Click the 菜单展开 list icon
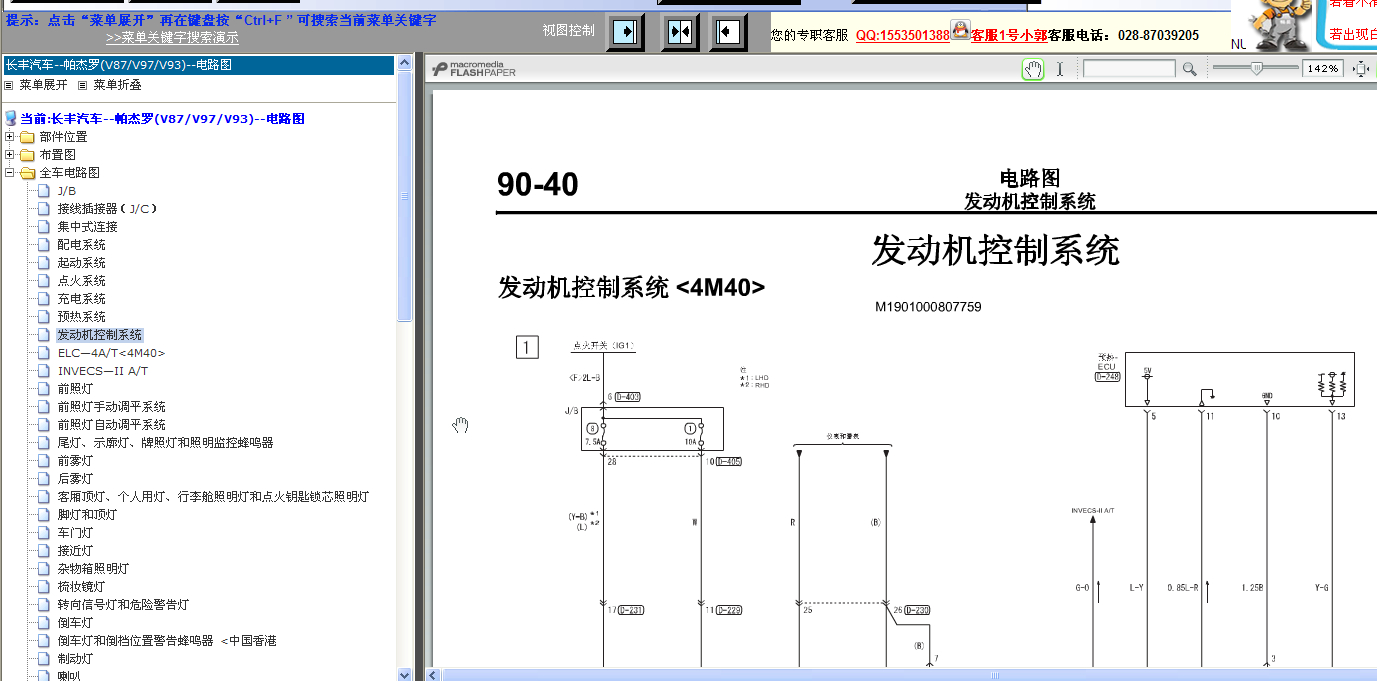 point(9,85)
